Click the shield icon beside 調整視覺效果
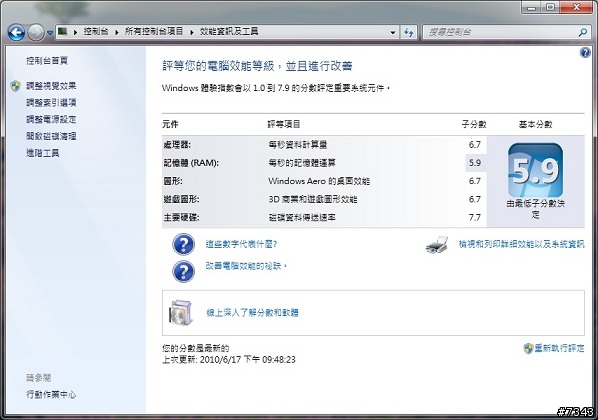 (15, 86)
